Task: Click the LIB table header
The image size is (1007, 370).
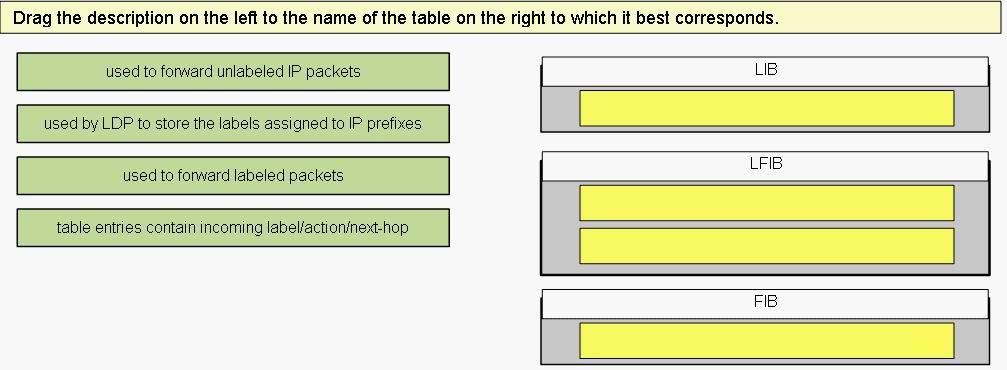Action: pos(765,71)
